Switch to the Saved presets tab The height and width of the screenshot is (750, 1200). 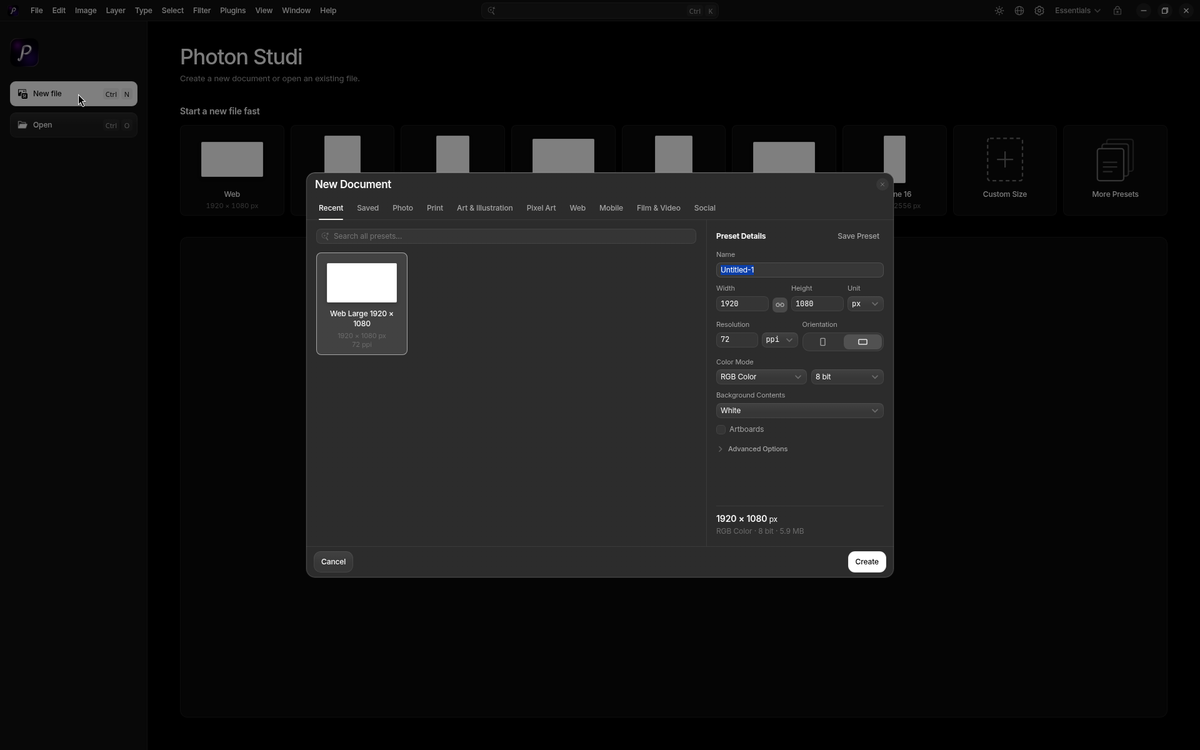coord(368,208)
